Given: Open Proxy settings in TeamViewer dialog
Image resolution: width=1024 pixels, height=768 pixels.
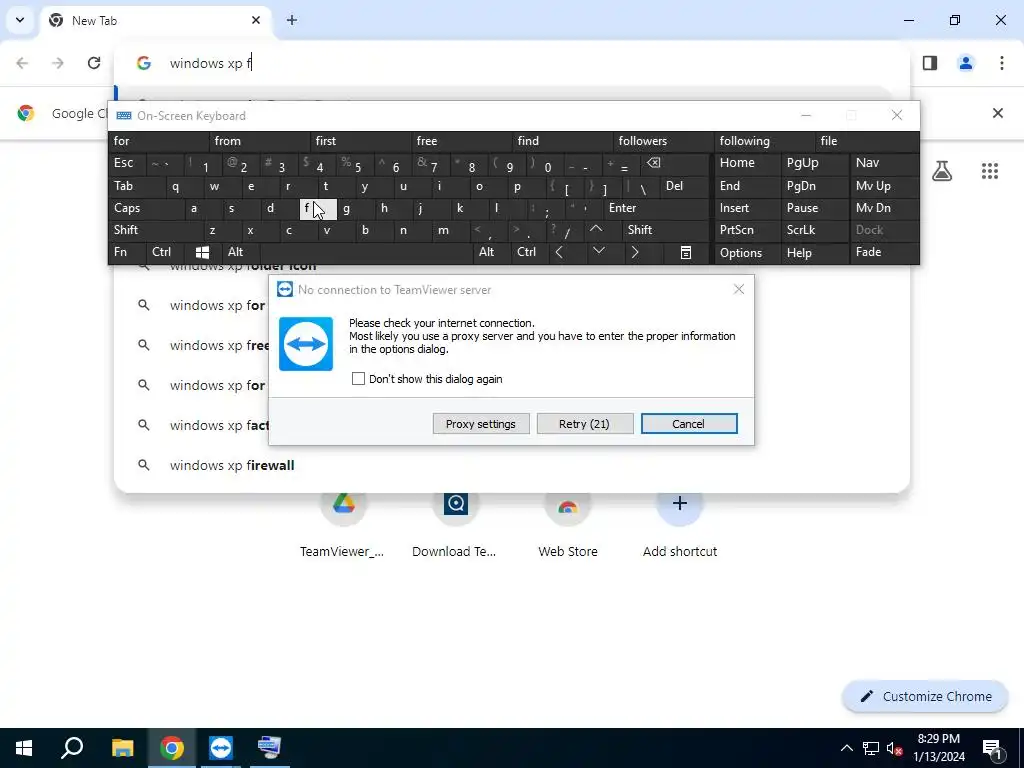Looking at the screenshot, I should [481, 424].
